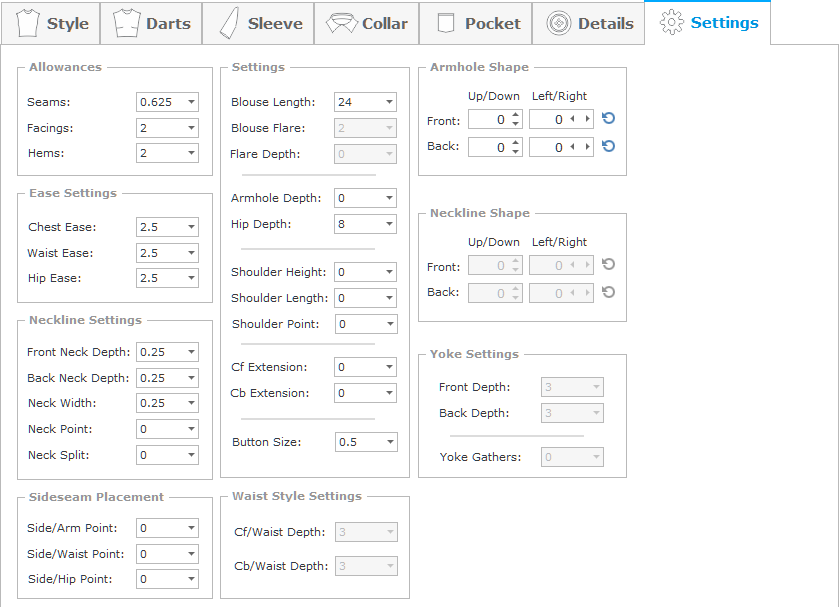Open the Blouse Length dropdown
The width and height of the screenshot is (839, 607).
[x=388, y=102]
